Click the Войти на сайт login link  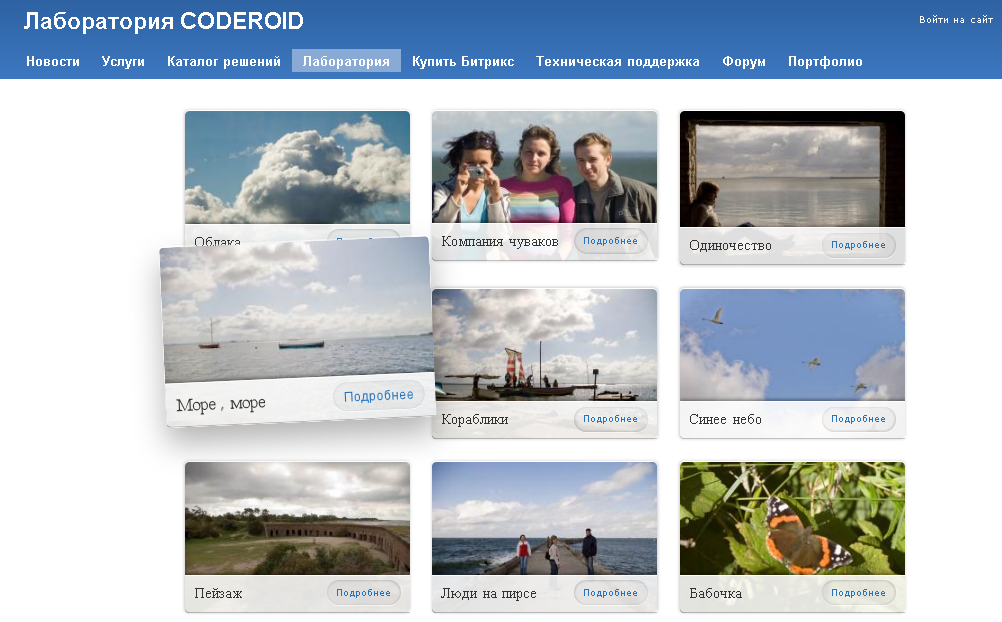coord(955,20)
